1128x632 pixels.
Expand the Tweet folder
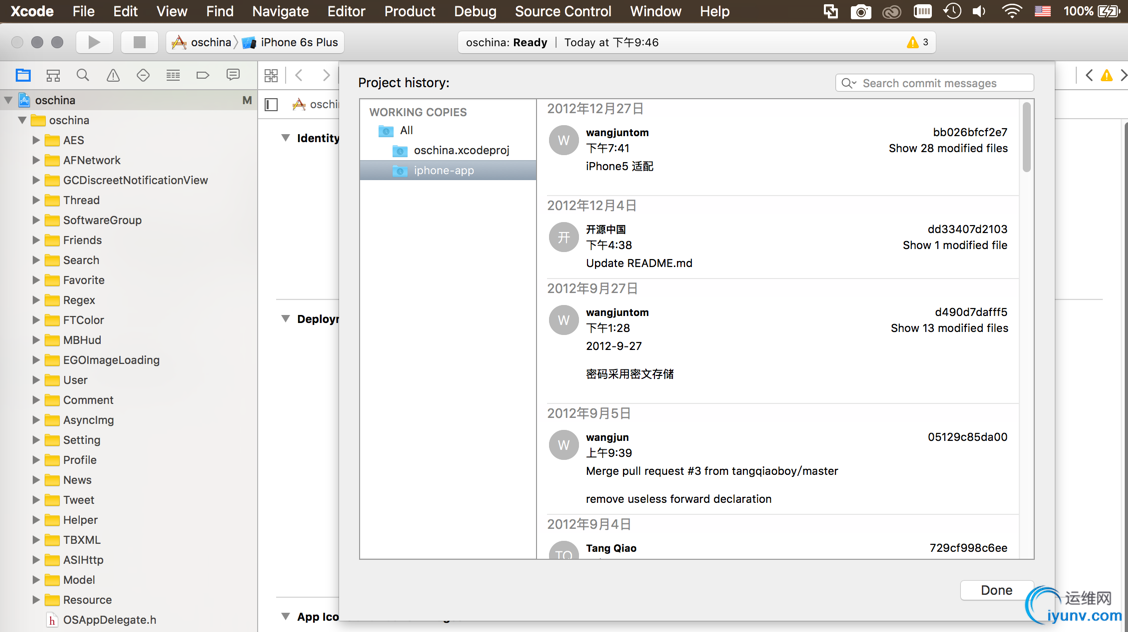[35, 500]
